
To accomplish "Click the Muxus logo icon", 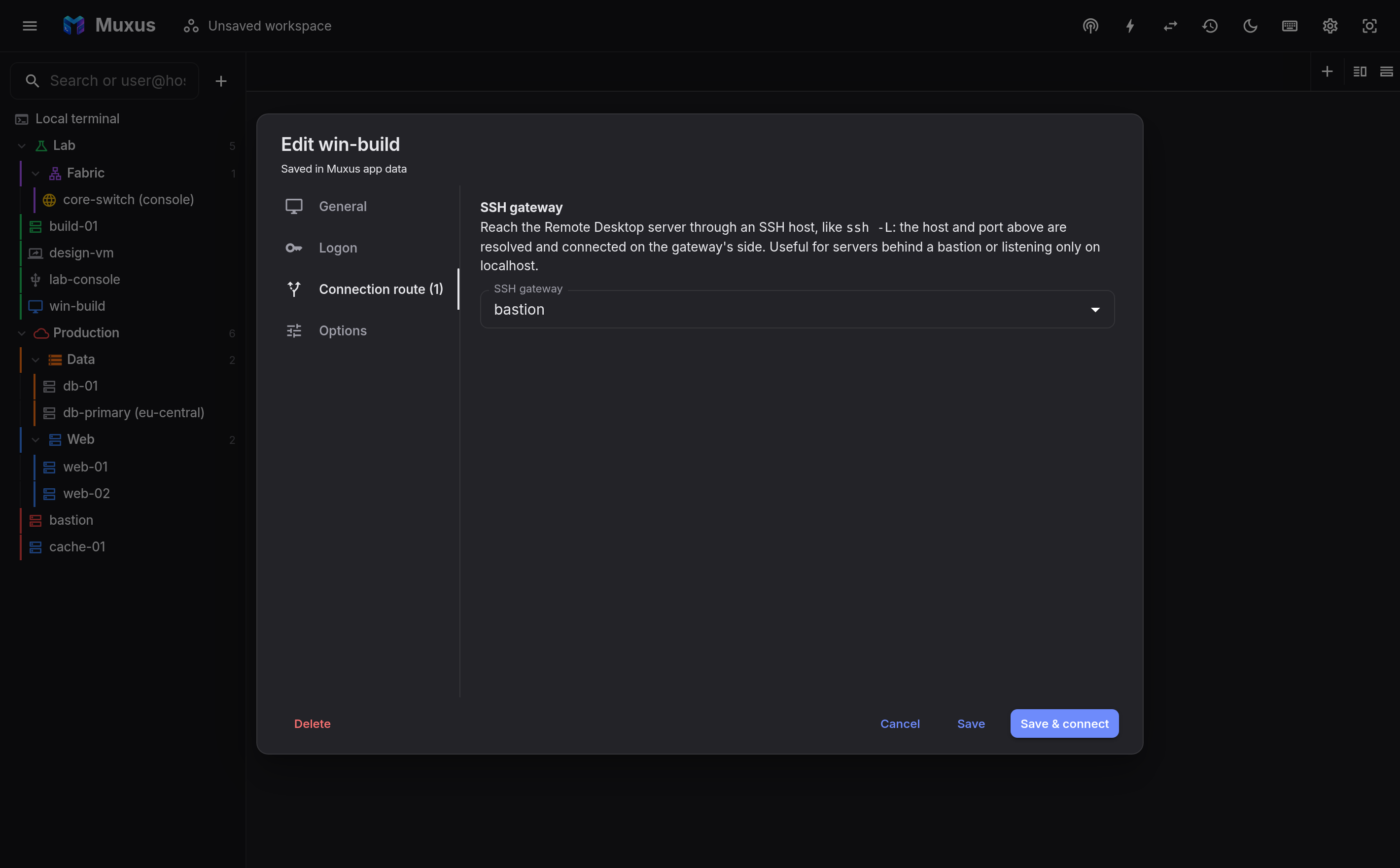I will tap(74, 25).
